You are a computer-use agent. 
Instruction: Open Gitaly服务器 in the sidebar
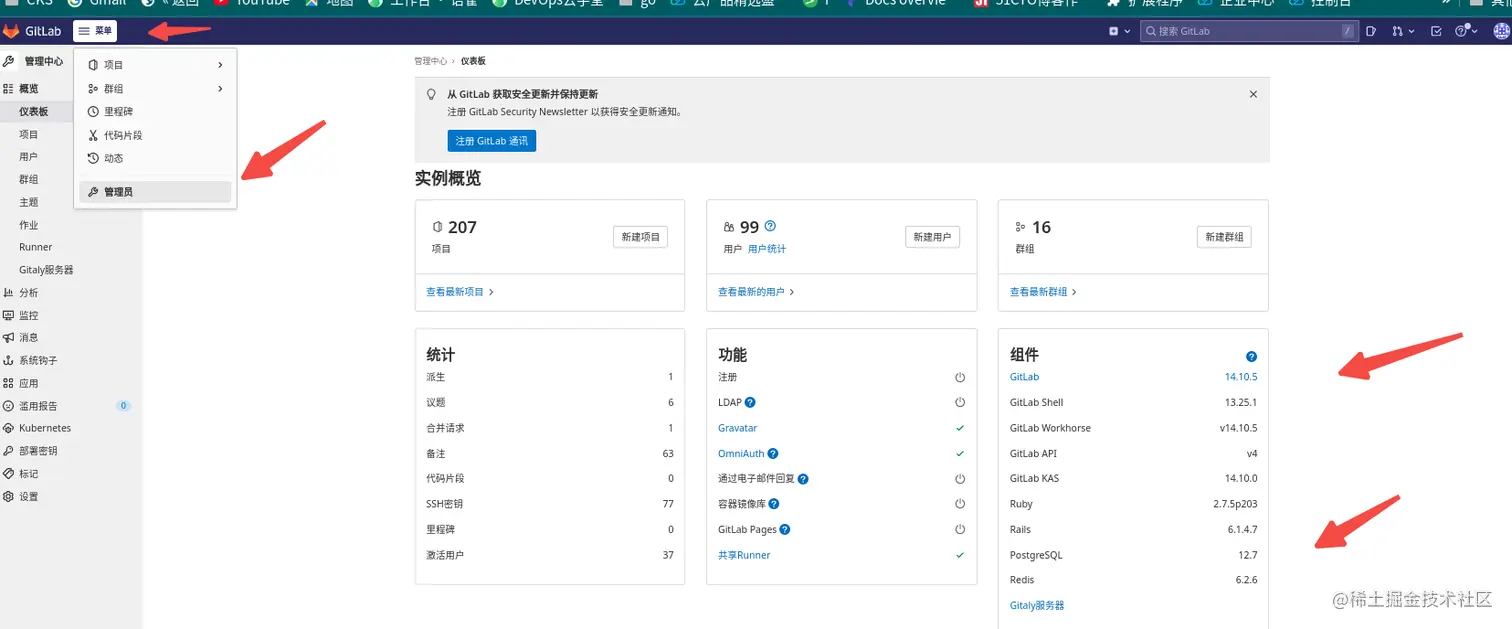click(x=46, y=270)
